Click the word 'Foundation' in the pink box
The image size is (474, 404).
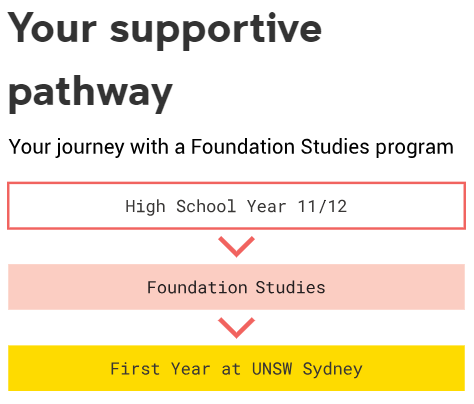click(x=197, y=287)
